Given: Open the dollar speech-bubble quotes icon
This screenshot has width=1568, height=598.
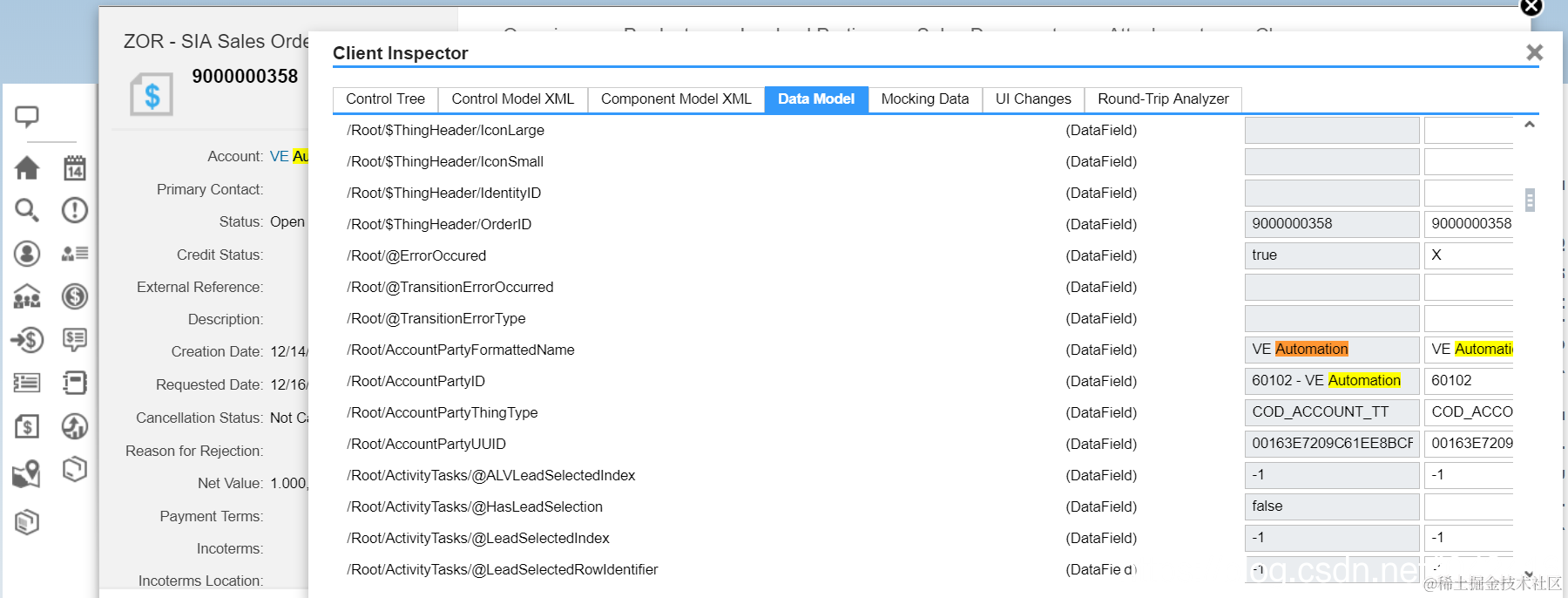Looking at the screenshot, I should click(x=75, y=339).
